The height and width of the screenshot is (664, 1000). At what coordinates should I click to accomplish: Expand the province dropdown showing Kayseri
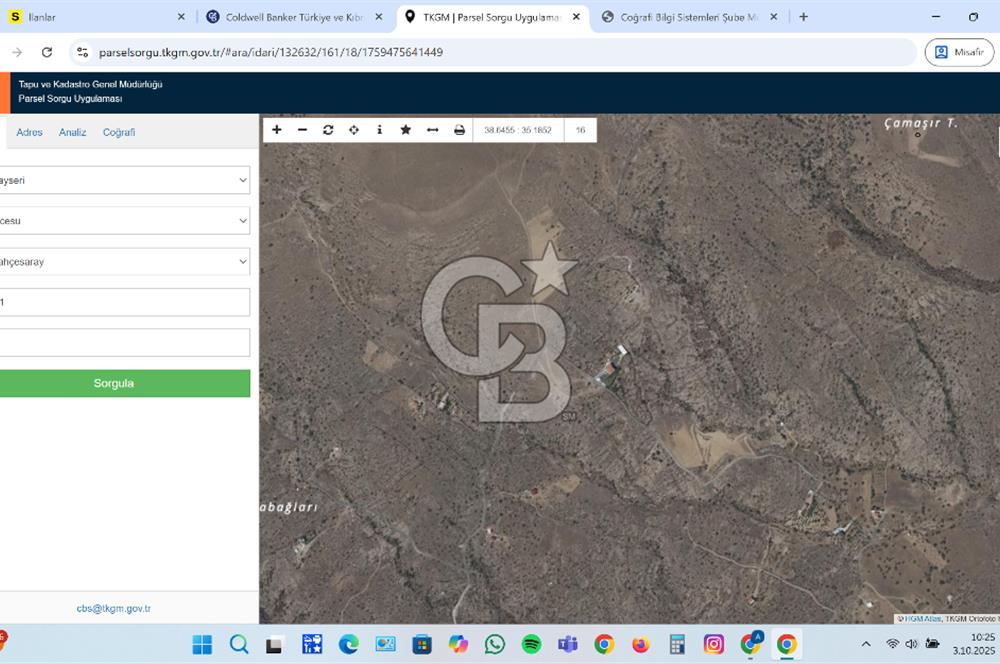124,180
